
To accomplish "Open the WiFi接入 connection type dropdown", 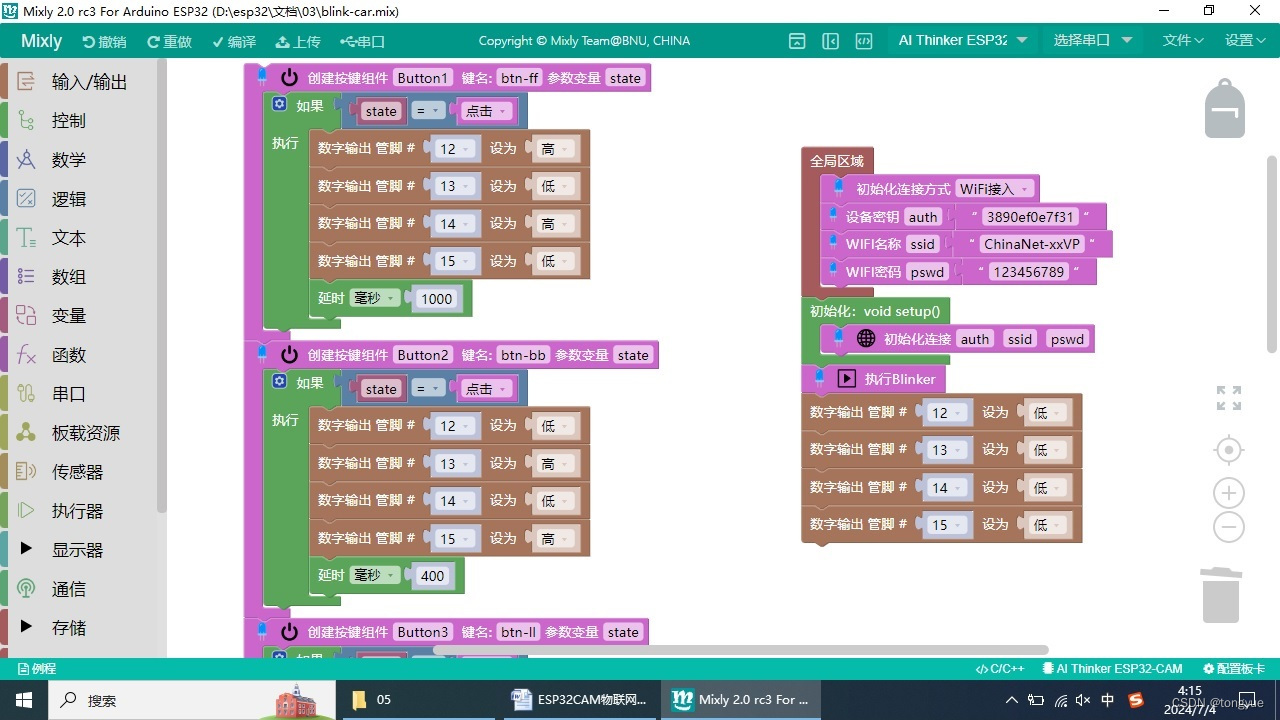I will click(x=995, y=189).
